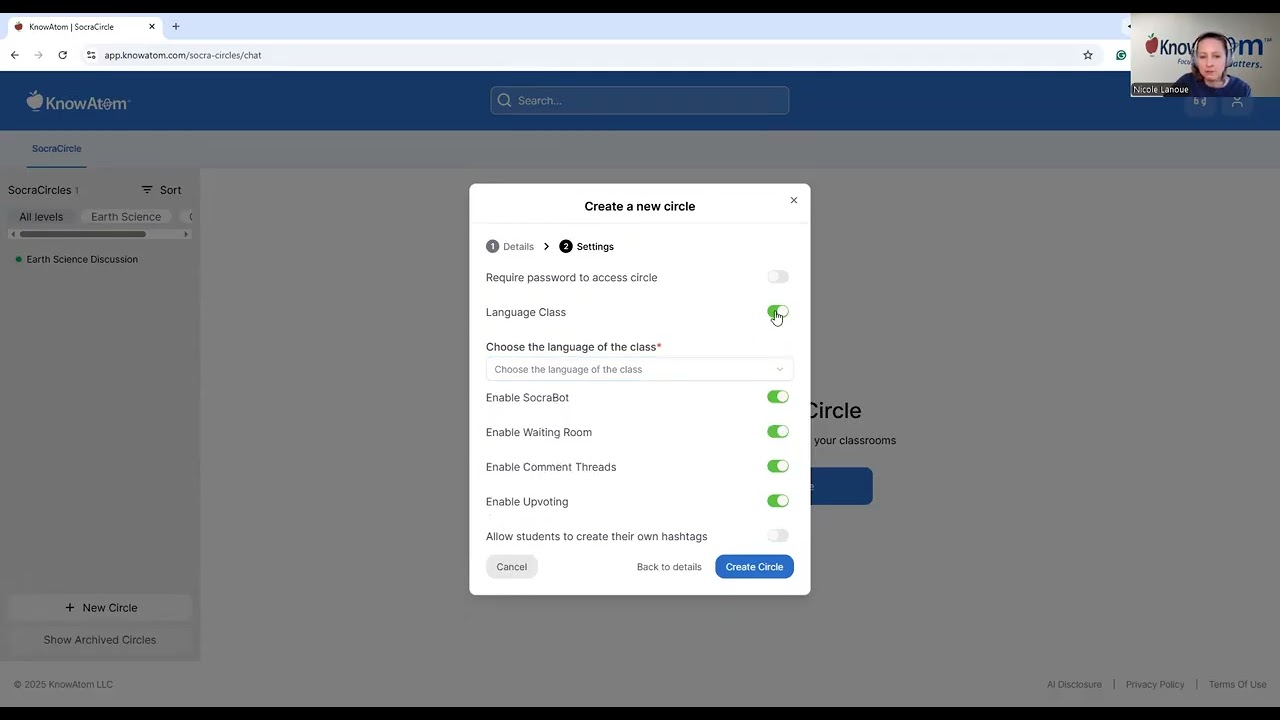Open the Privacy Policy link
The width and height of the screenshot is (1280, 720).
(1155, 685)
